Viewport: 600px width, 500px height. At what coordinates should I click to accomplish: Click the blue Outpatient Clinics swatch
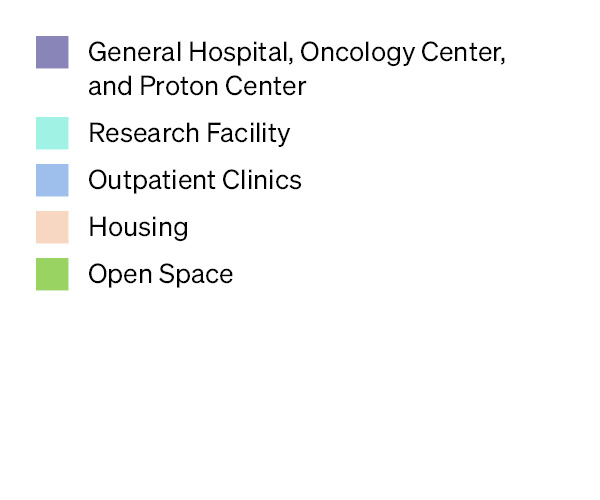pyautogui.click(x=52, y=180)
